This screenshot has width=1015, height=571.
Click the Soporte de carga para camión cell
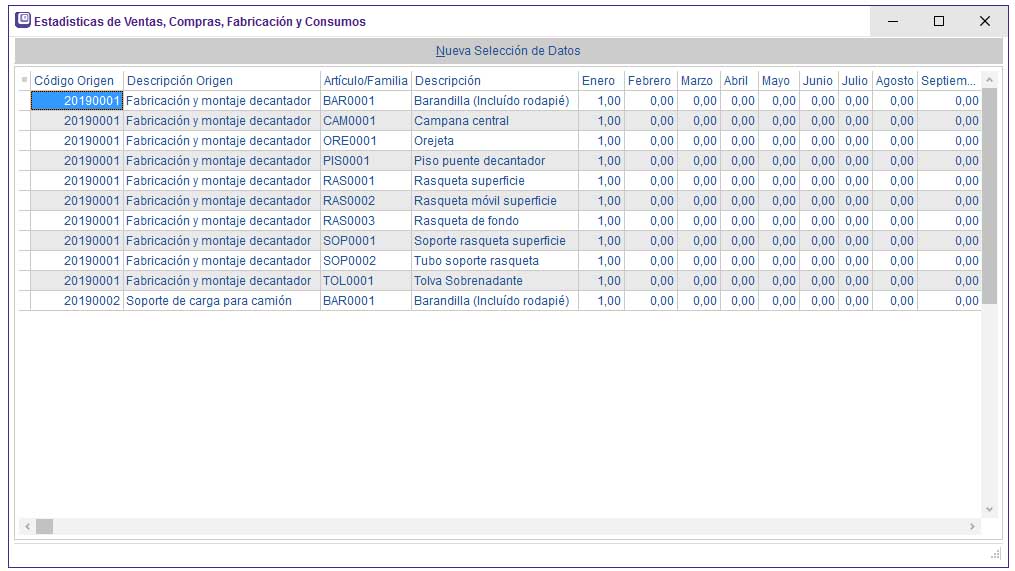tap(209, 301)
